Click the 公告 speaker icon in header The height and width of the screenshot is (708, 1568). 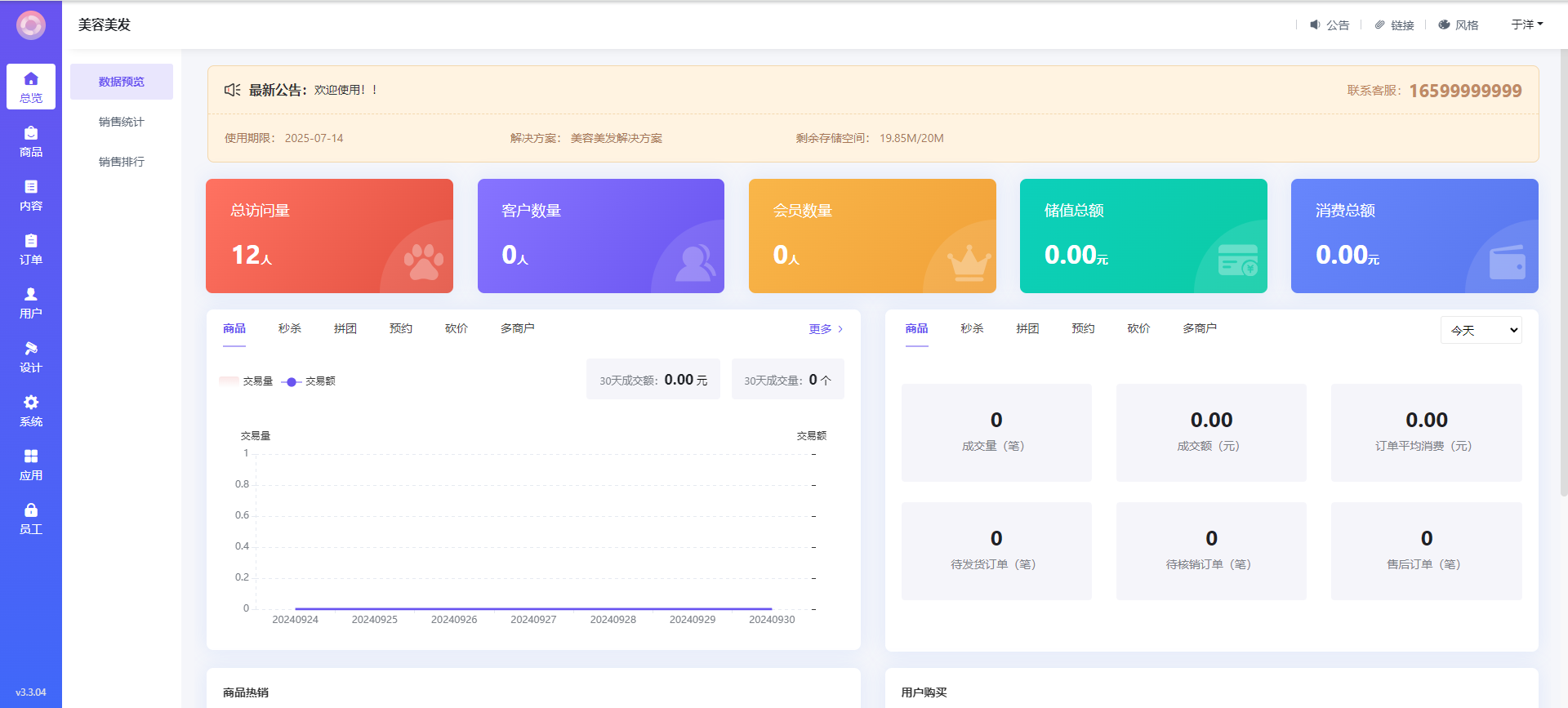coord(1315,24)
